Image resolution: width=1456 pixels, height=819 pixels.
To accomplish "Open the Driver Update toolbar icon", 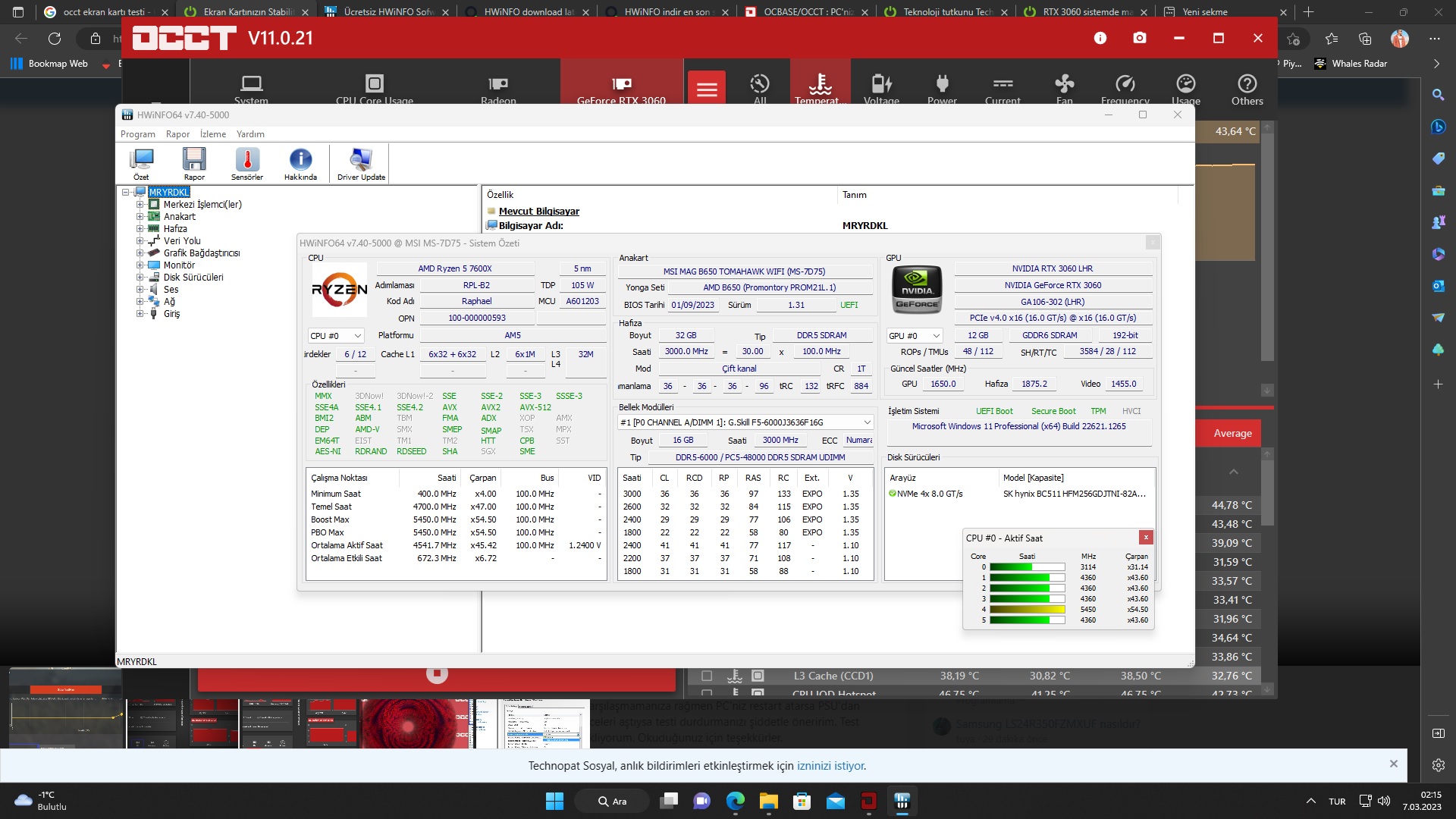I will point(361,163).
